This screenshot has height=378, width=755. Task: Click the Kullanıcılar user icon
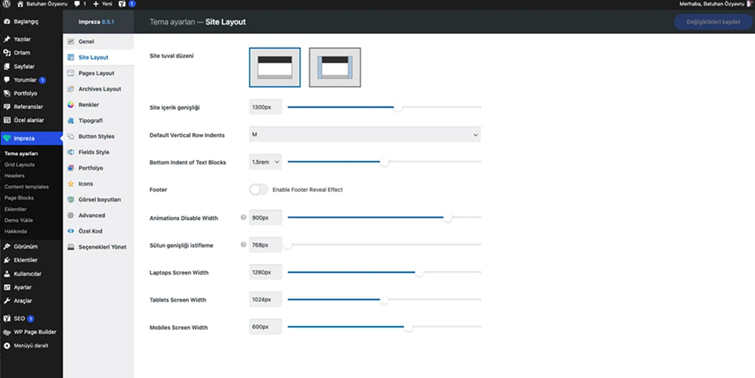(7, 274)
